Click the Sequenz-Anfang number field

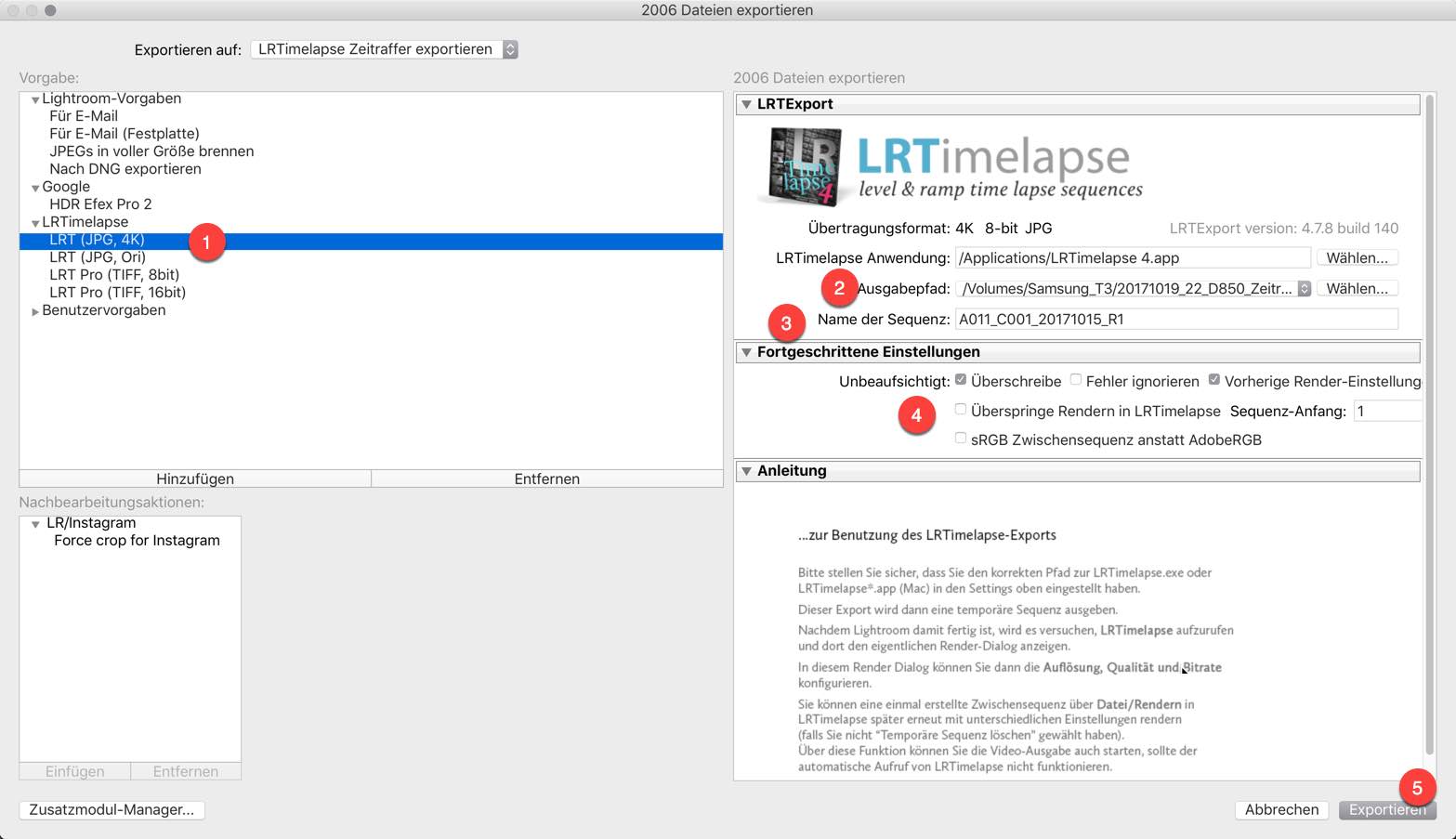click(1387, 411)
